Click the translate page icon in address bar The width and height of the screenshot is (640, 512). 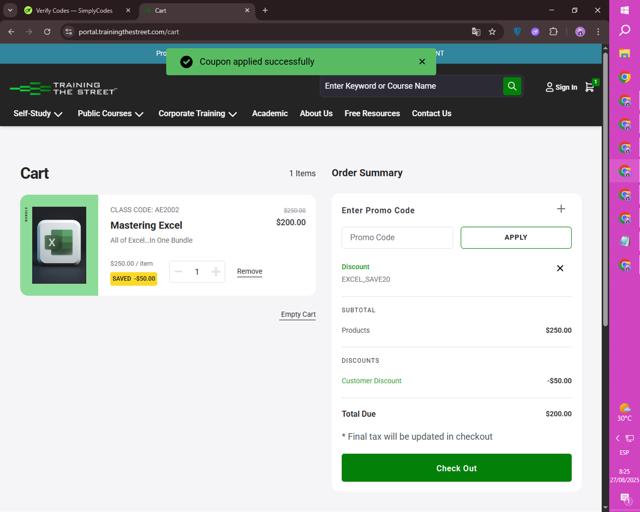point(476,32)
